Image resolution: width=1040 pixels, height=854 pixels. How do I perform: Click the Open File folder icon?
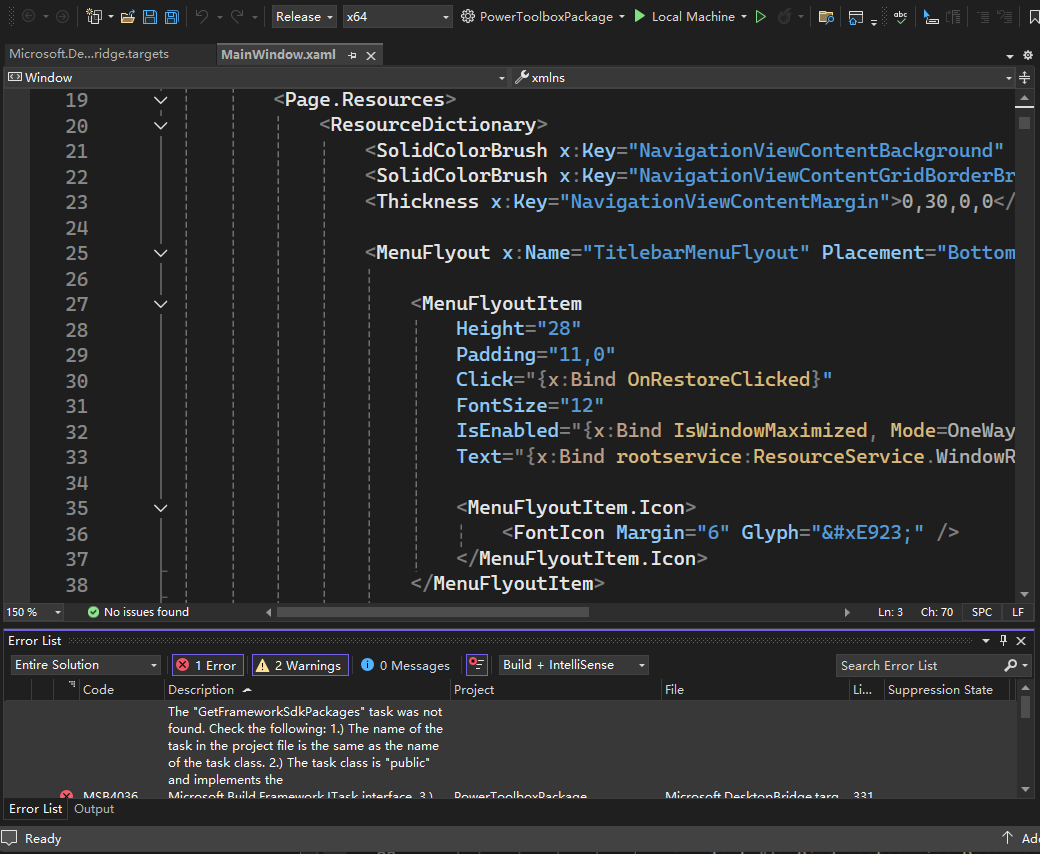127,17
